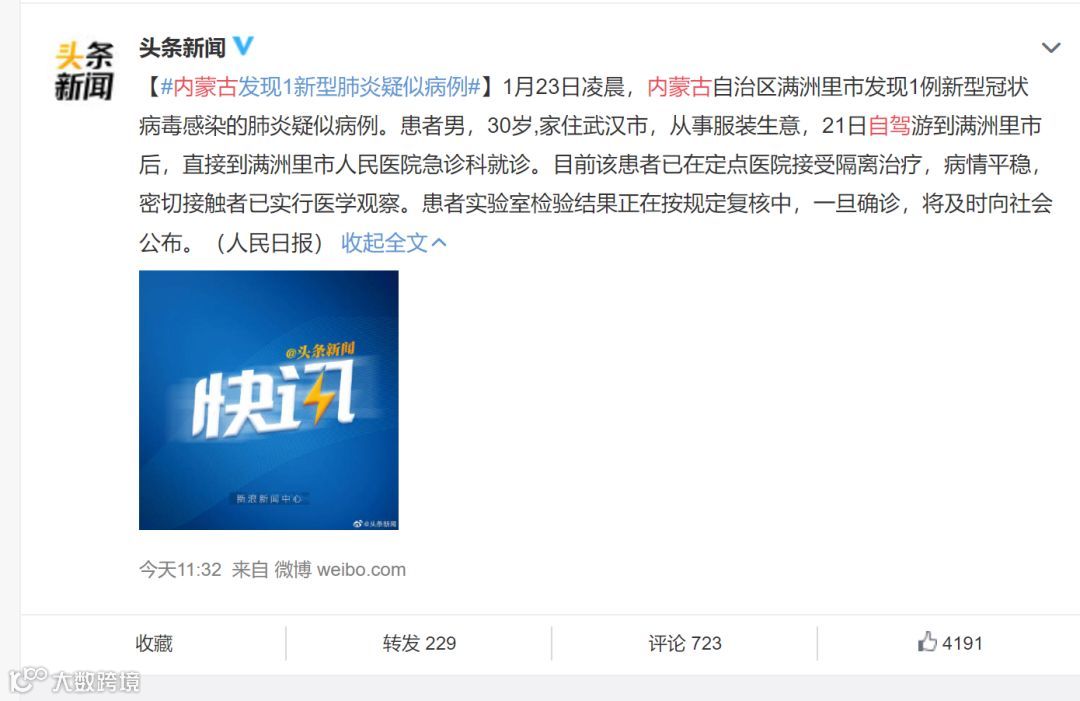Screen dimensions: 1080x701
Task: Click the 收藏 button
Action: tap(154, 643)
